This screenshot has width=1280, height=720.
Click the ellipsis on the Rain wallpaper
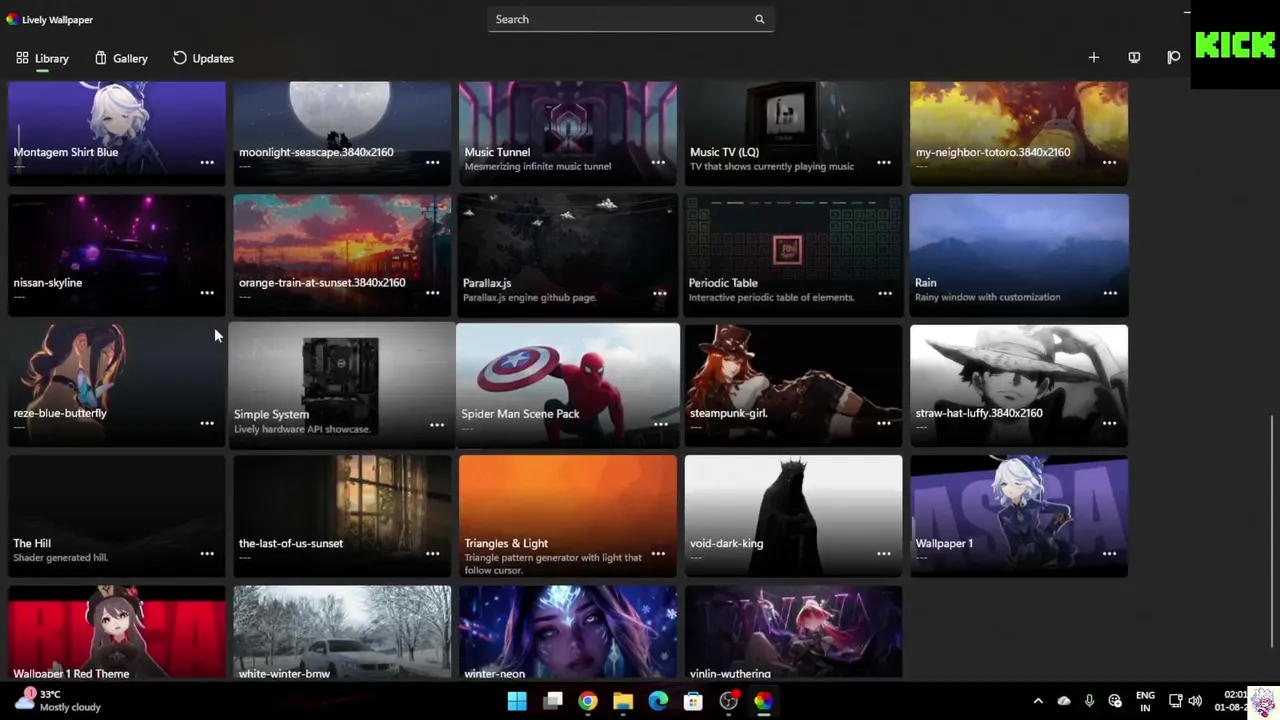click(1110, 293)
